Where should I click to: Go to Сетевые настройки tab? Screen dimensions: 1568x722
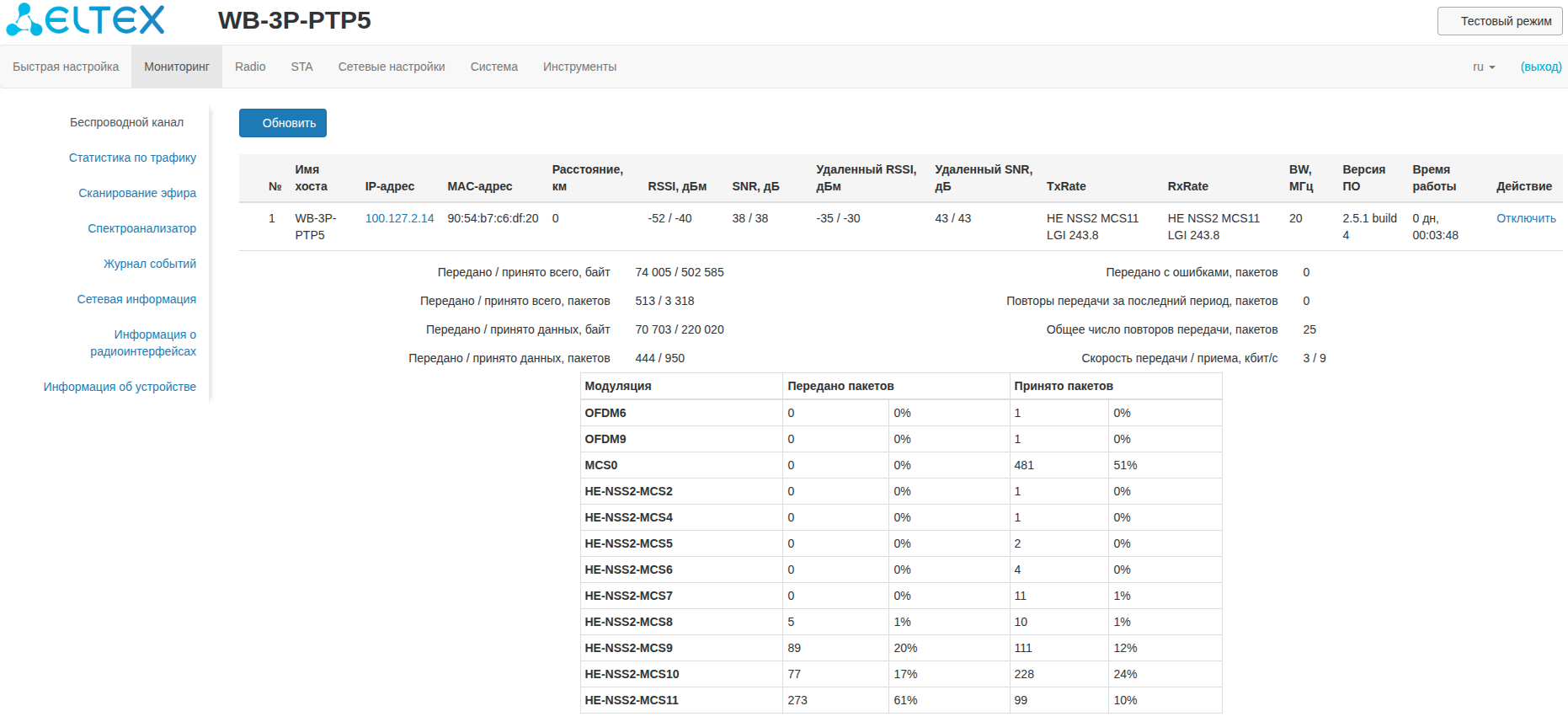[x=391, y=67]
